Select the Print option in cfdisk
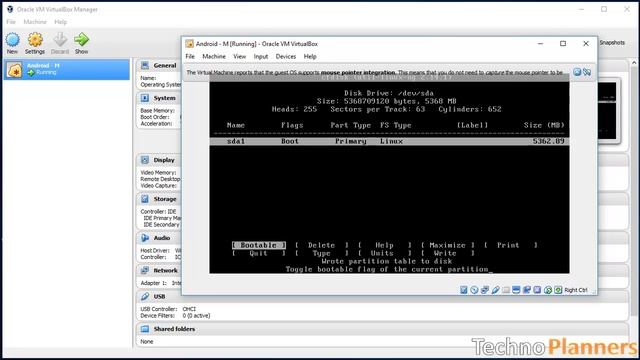 pos(510,245)
